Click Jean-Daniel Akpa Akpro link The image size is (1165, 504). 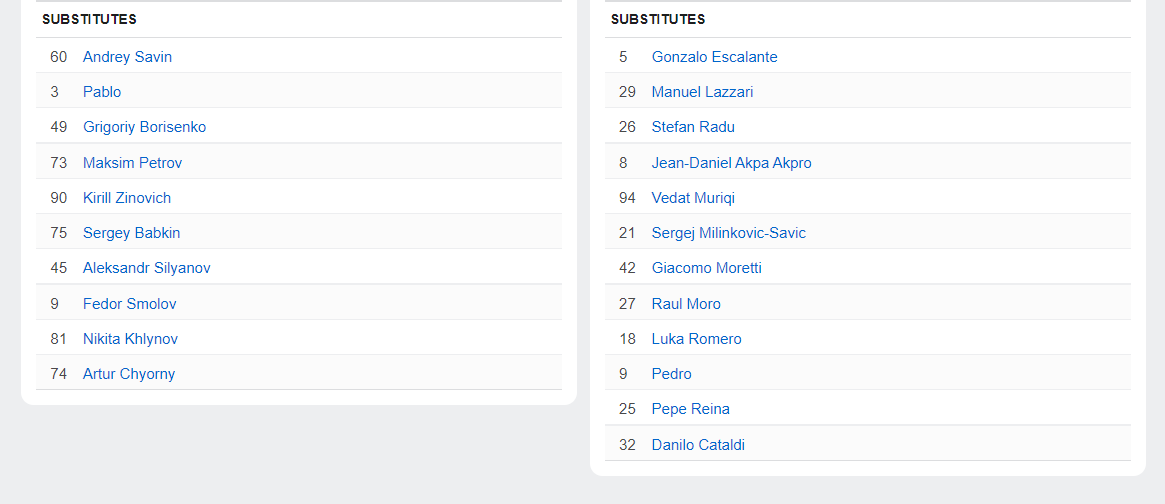[x=731, y=162]
